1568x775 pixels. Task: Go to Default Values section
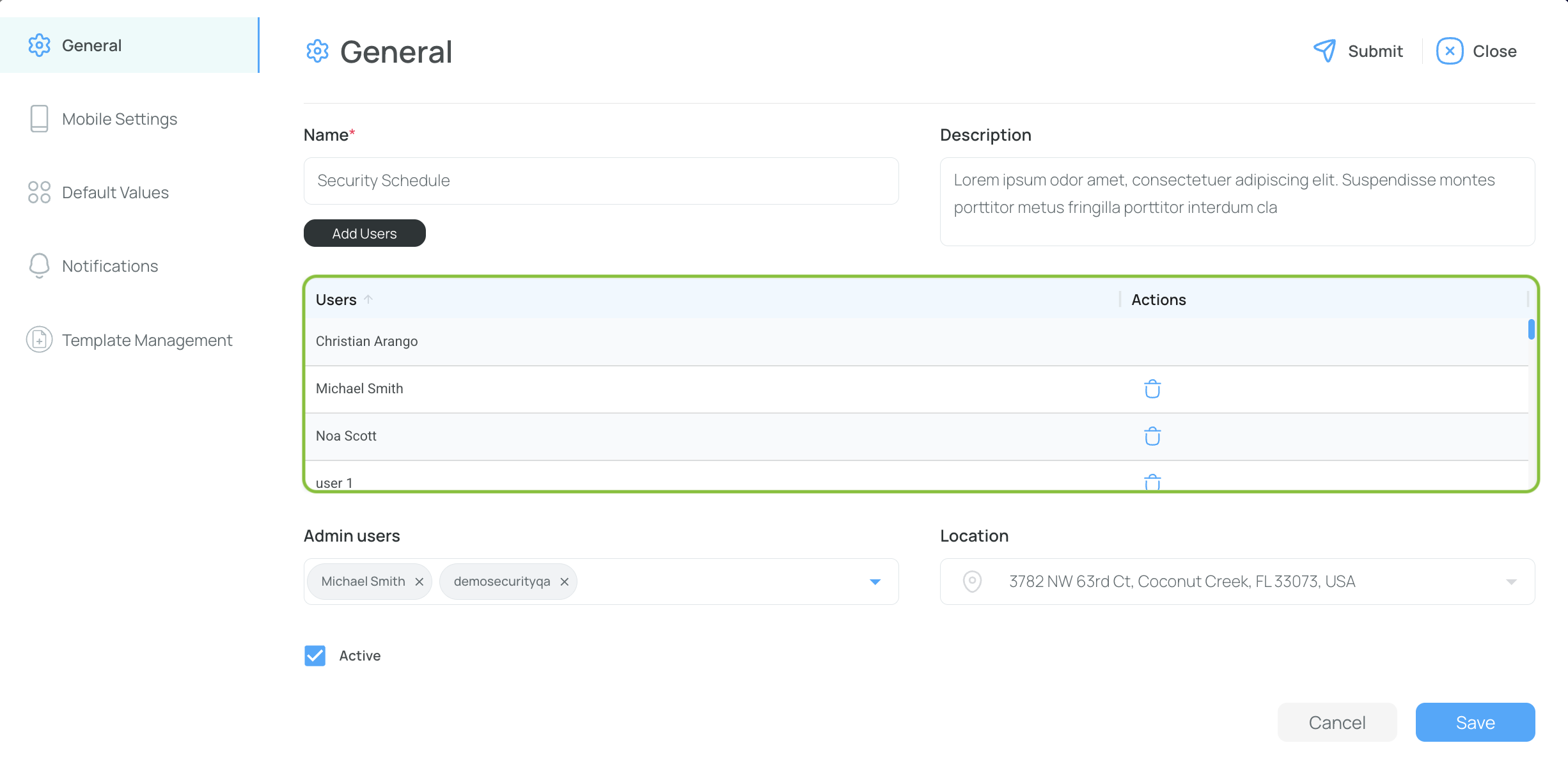pos(115,192)
